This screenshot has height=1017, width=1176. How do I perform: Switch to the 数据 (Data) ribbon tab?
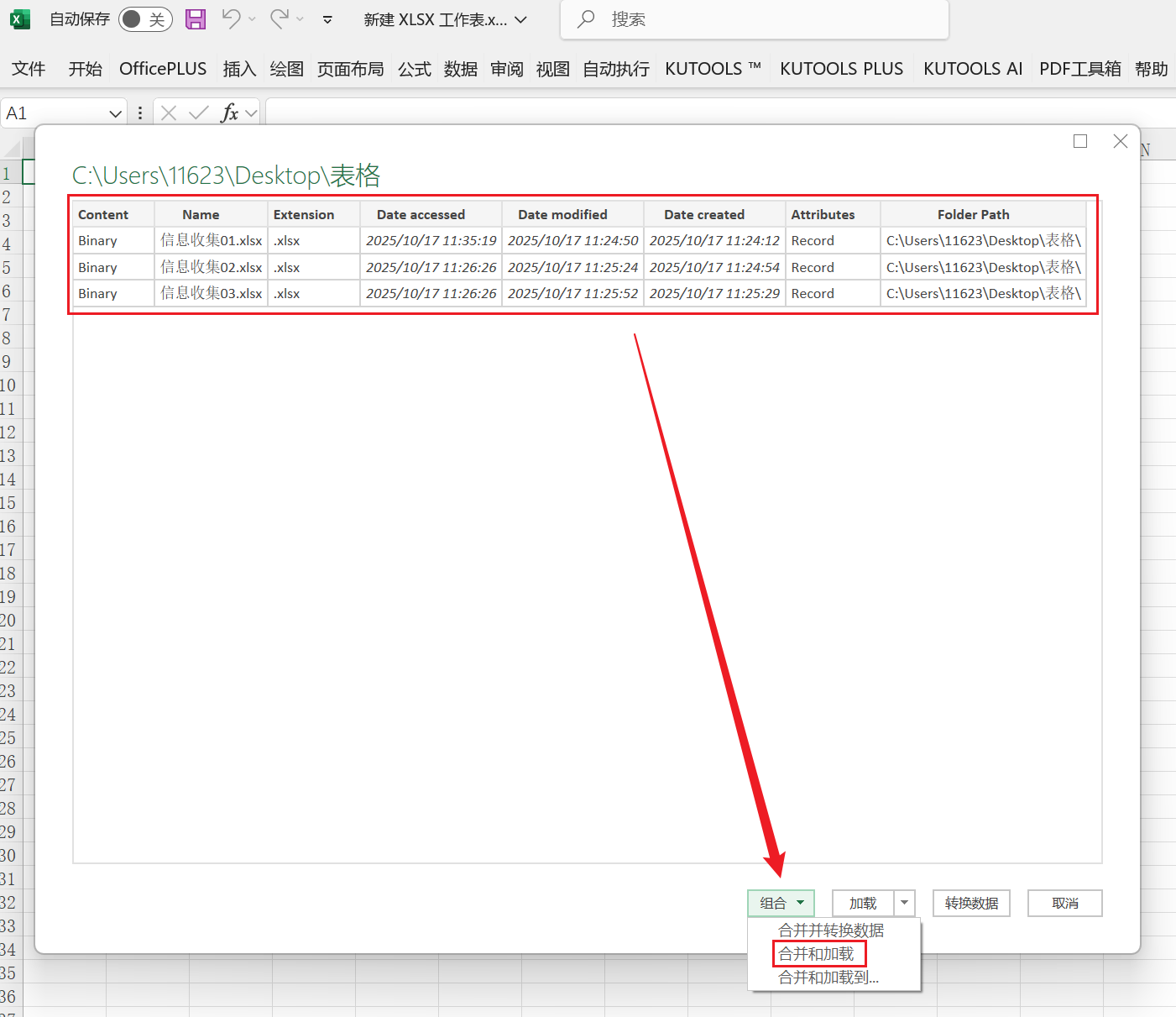(460, 69)
